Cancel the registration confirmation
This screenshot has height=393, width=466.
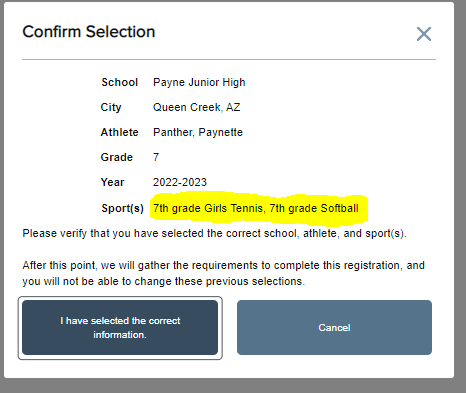pos(334,328)
